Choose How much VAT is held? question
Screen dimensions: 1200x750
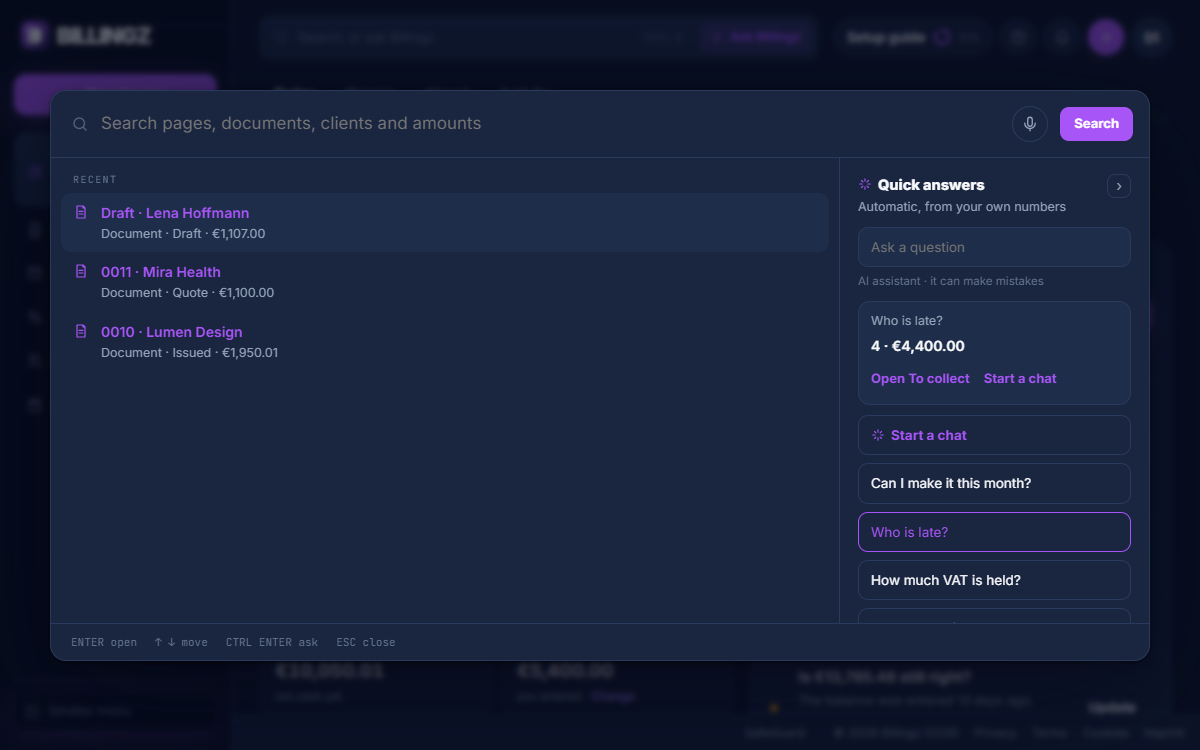[x=994, y=580]
